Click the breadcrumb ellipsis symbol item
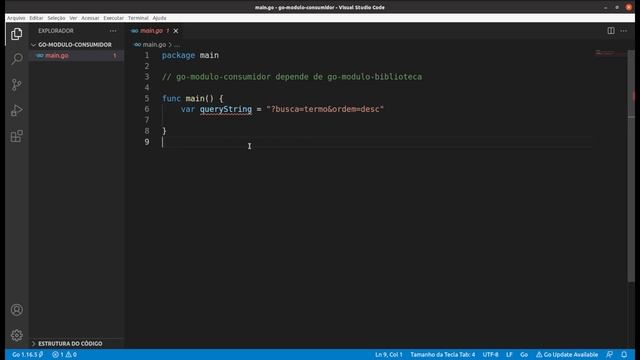This screenshot has width=640, height=360. point(177,44)
